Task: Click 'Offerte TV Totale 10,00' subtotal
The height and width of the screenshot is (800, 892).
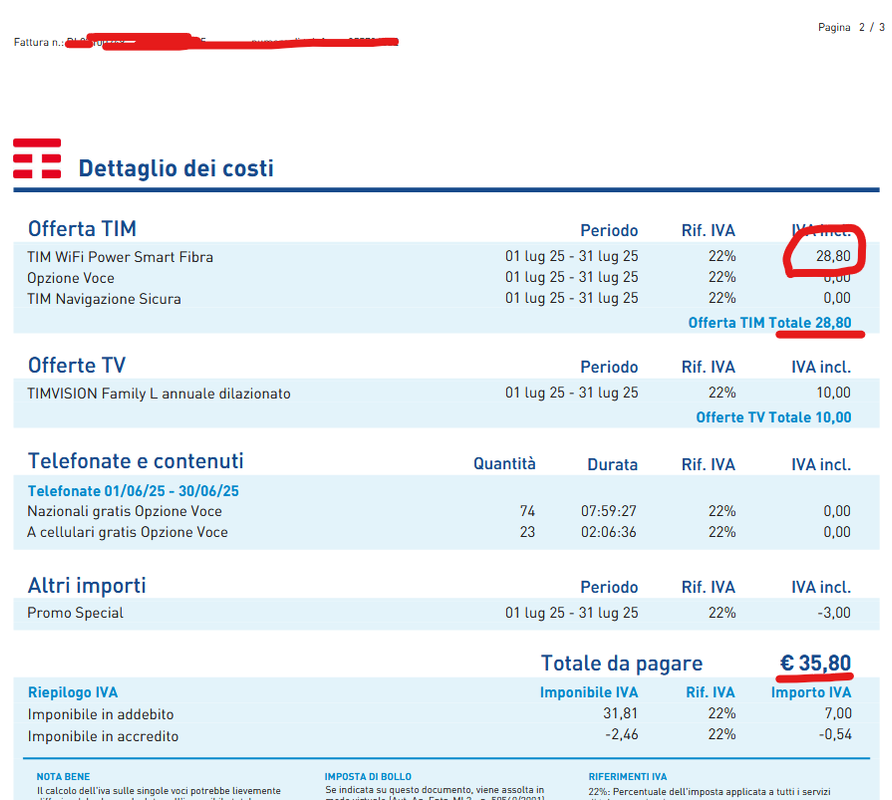Action: [x=774, y=417]
